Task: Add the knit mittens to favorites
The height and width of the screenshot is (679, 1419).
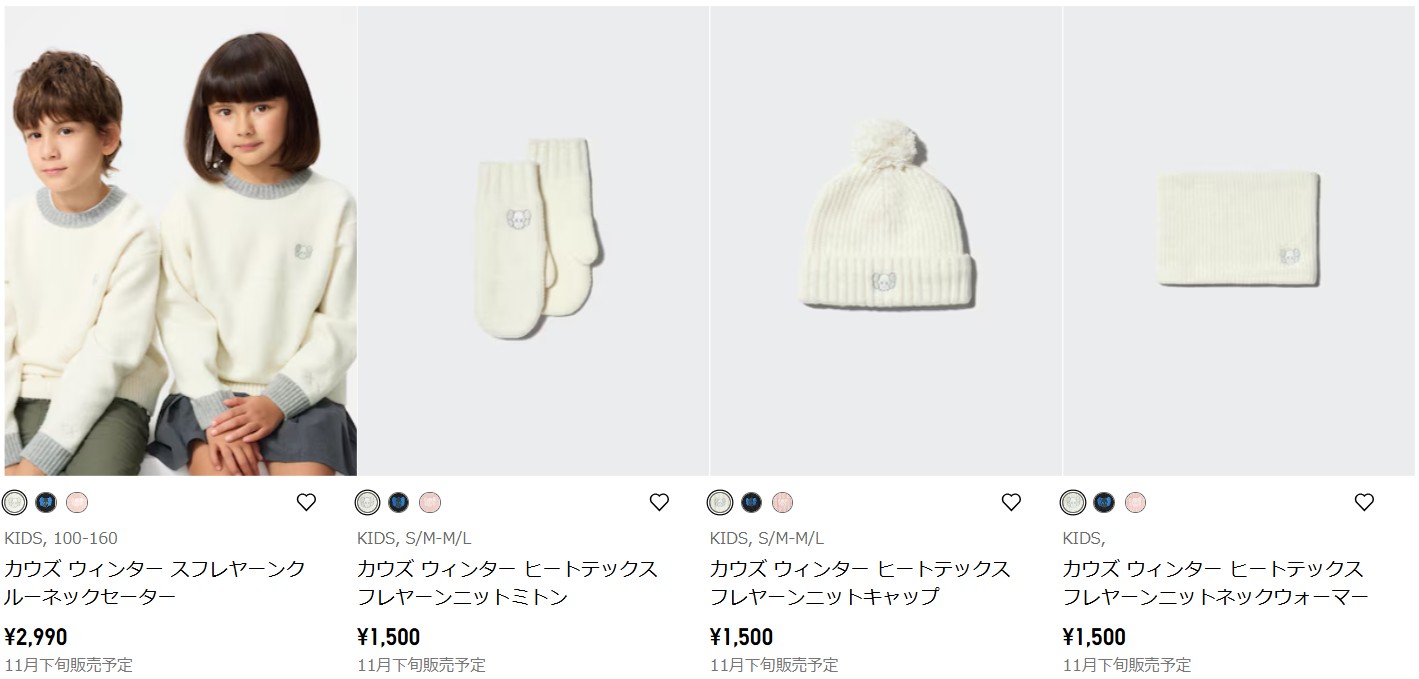Action: point(659,503)
